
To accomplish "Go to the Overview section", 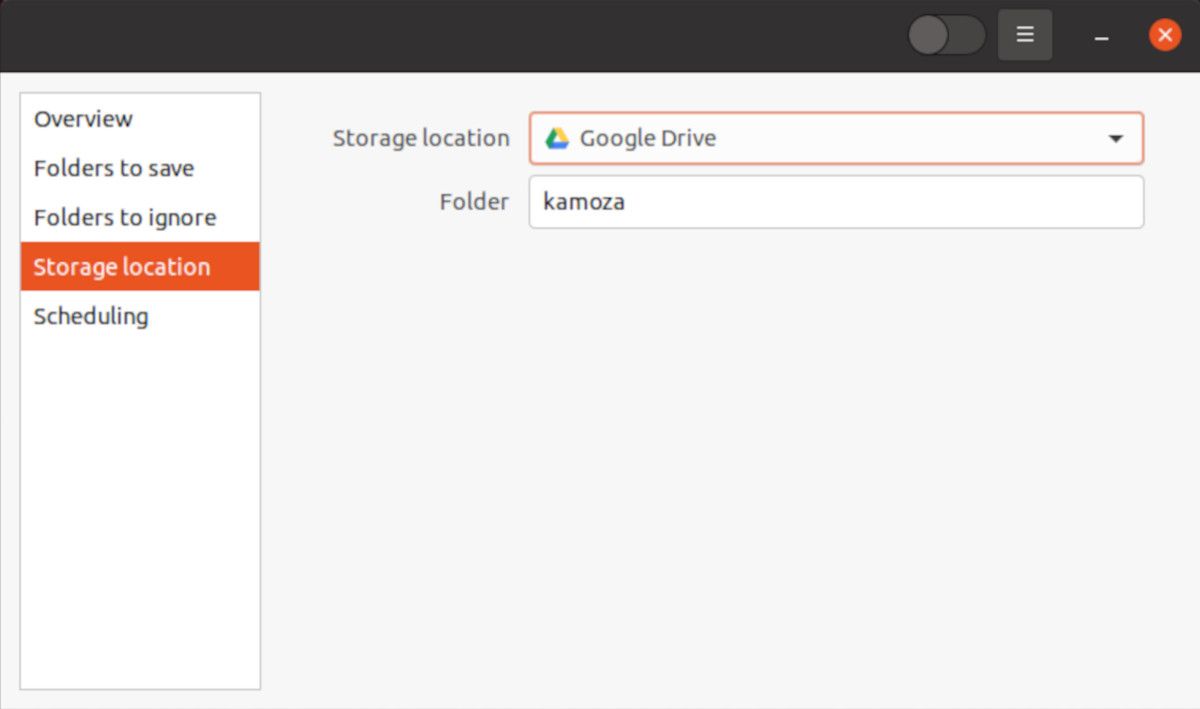I will point(83,119).
